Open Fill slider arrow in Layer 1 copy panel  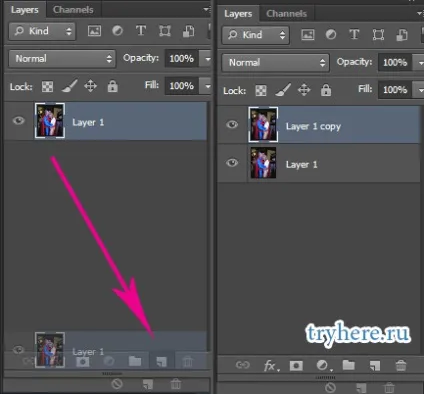click(x=418, y=90)
